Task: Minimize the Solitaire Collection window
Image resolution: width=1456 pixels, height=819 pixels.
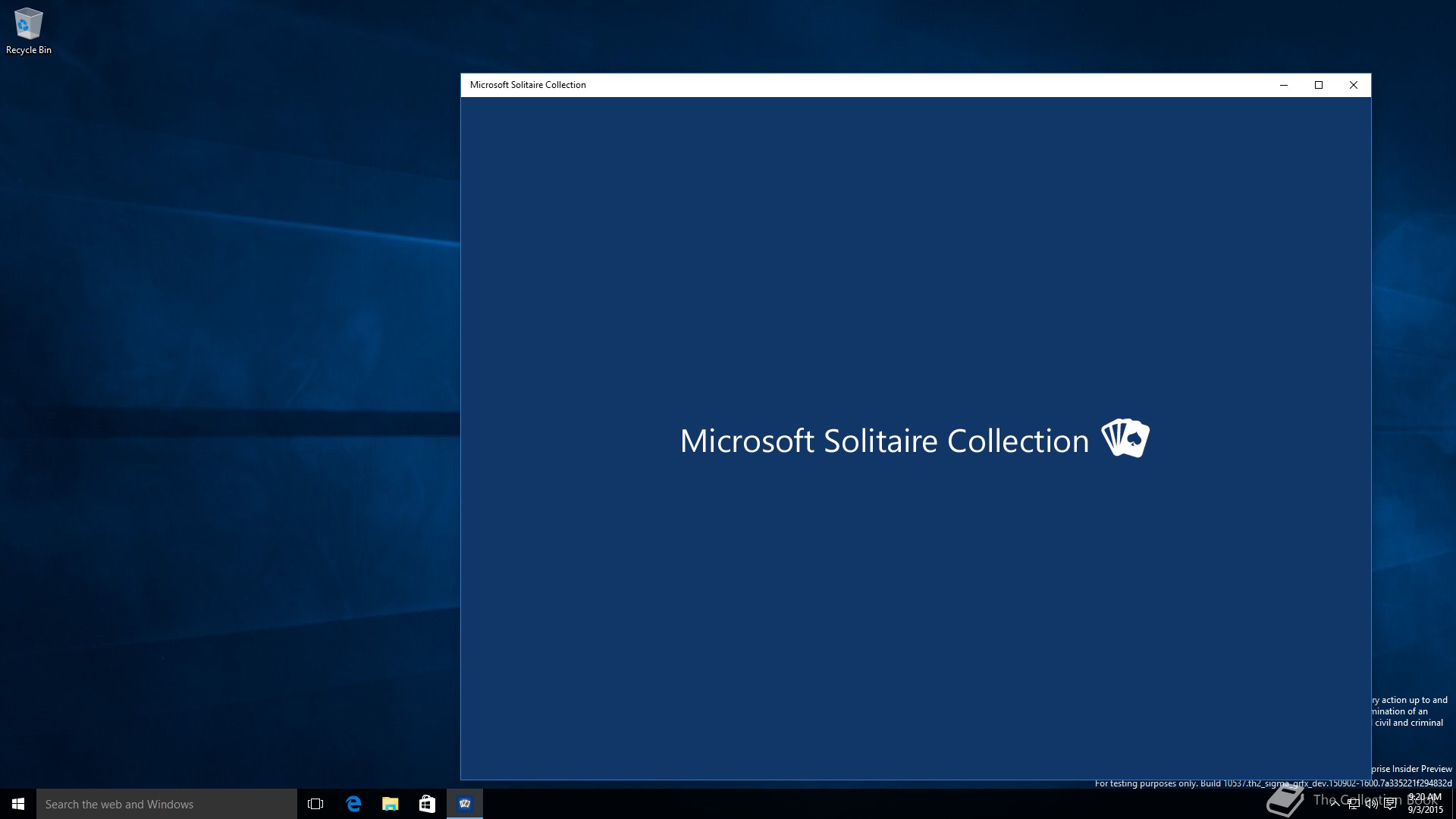Action: pos(1284,85)
